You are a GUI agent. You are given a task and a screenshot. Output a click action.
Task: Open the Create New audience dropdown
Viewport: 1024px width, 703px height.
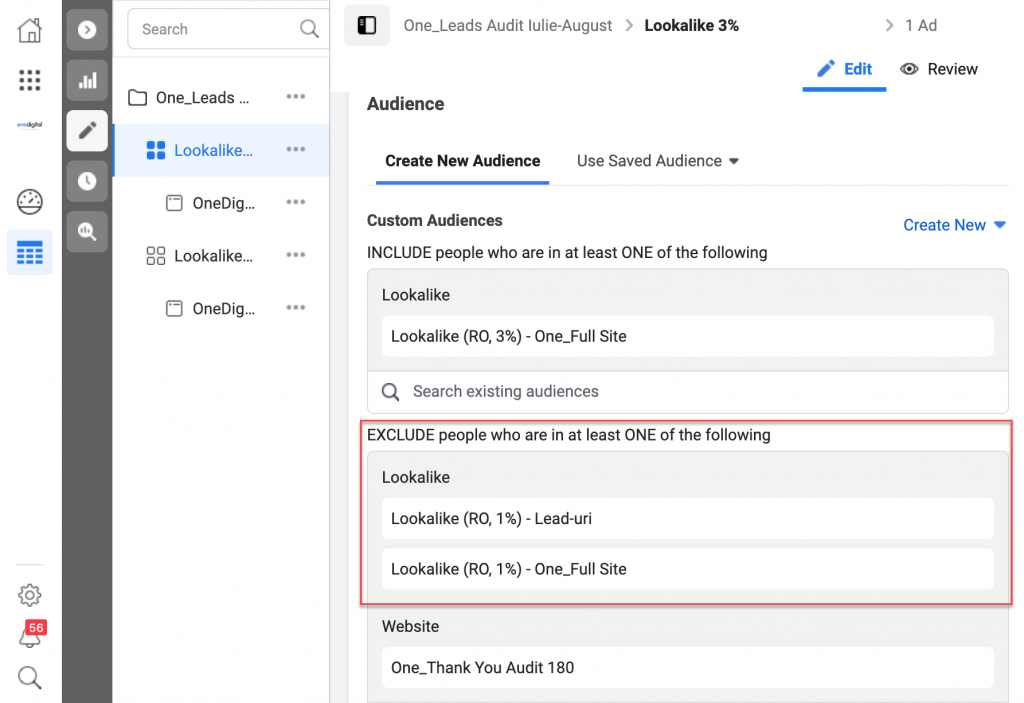(954, 225)
